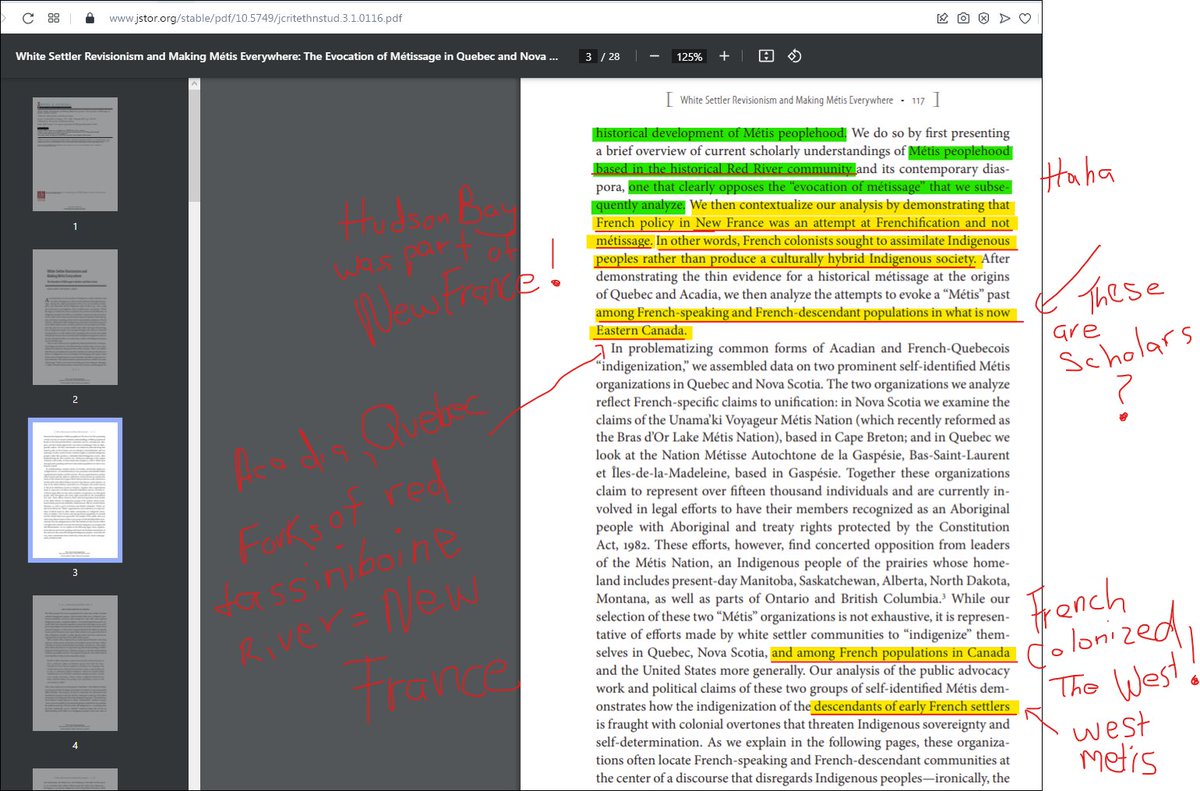Click the ad blocker shield icon

(x=984, y=18)
